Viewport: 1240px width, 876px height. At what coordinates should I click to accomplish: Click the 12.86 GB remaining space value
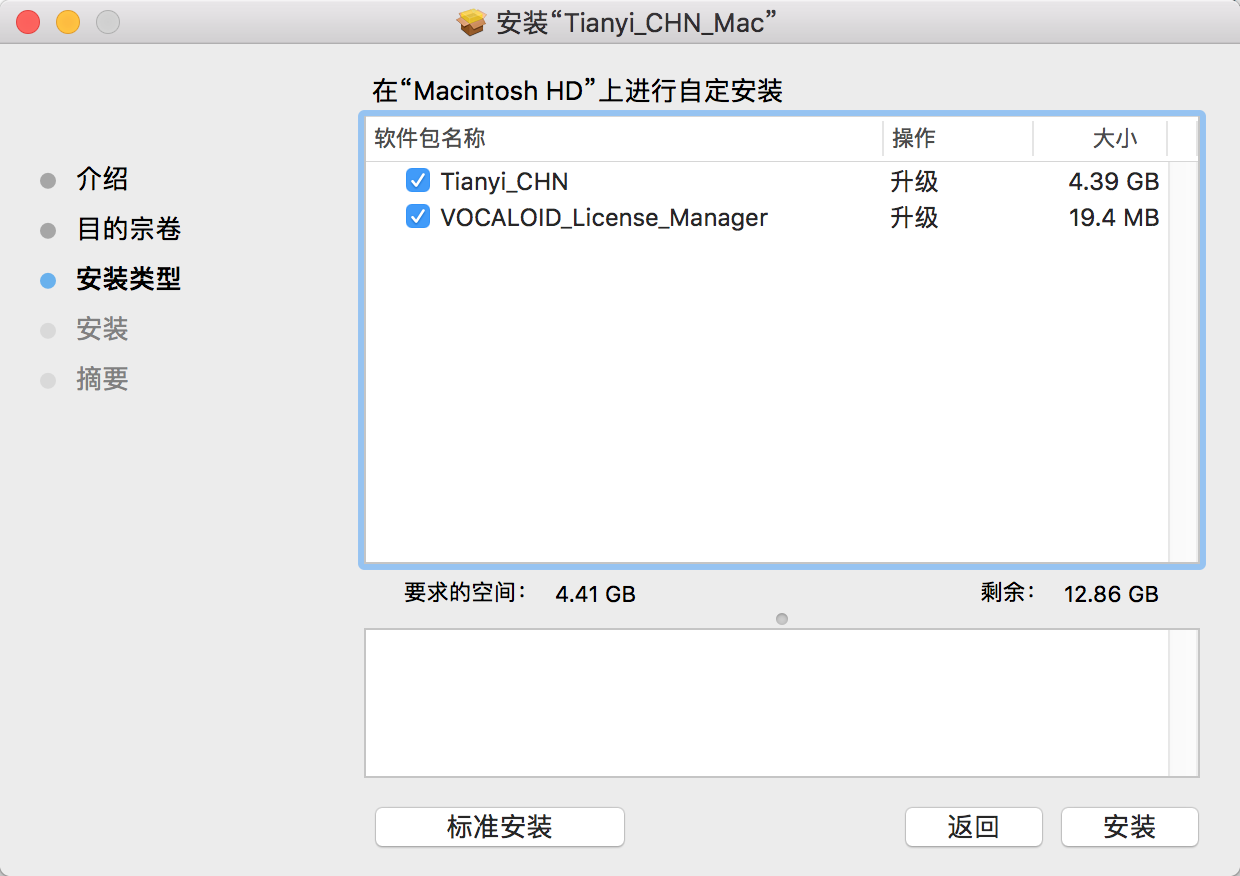coord(1111,594)
